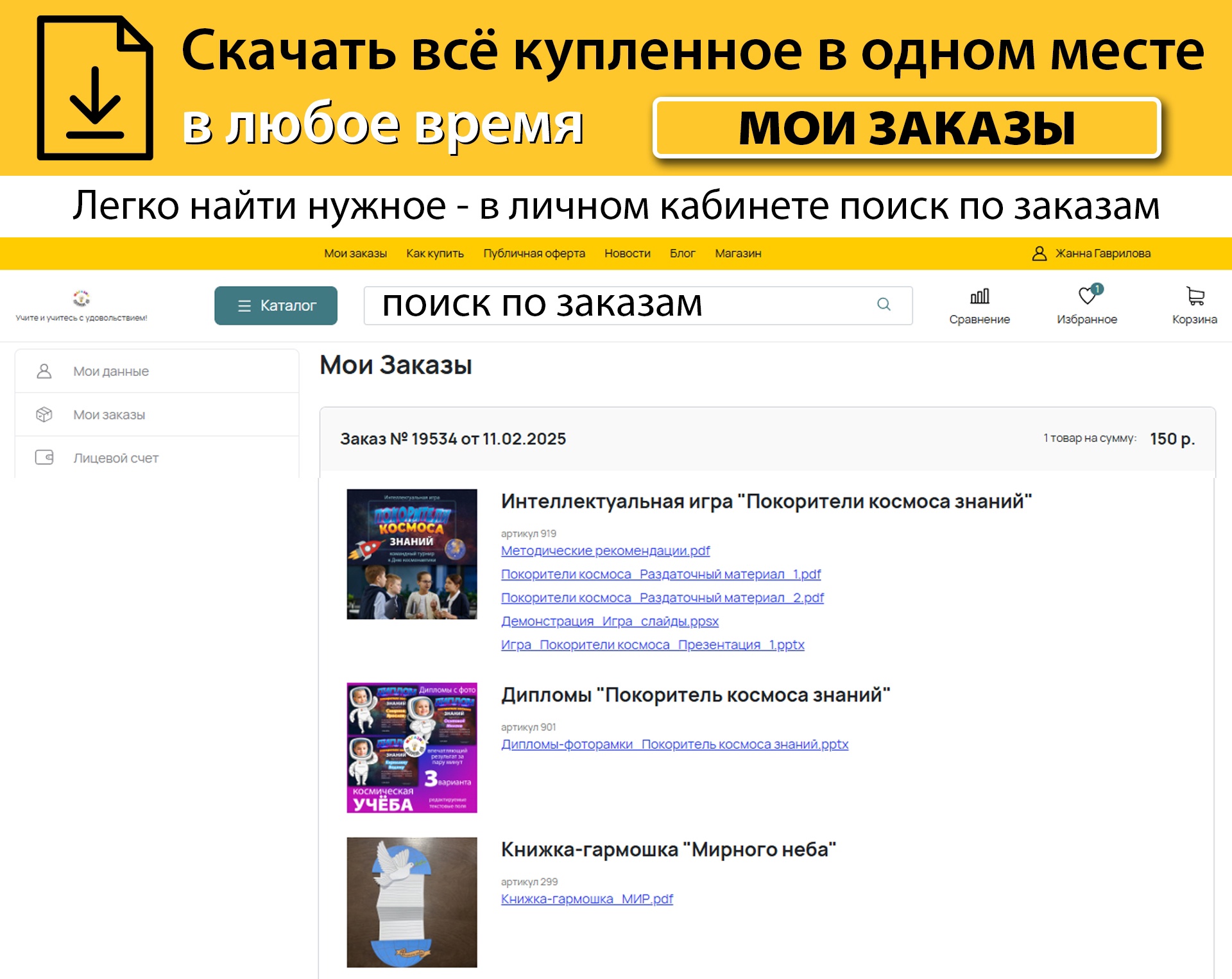The width and height of the screenshot is (1232, 979).
Task: Download Демонстрация_Игра_слайды.ppsx file
Action: point(610,621)
